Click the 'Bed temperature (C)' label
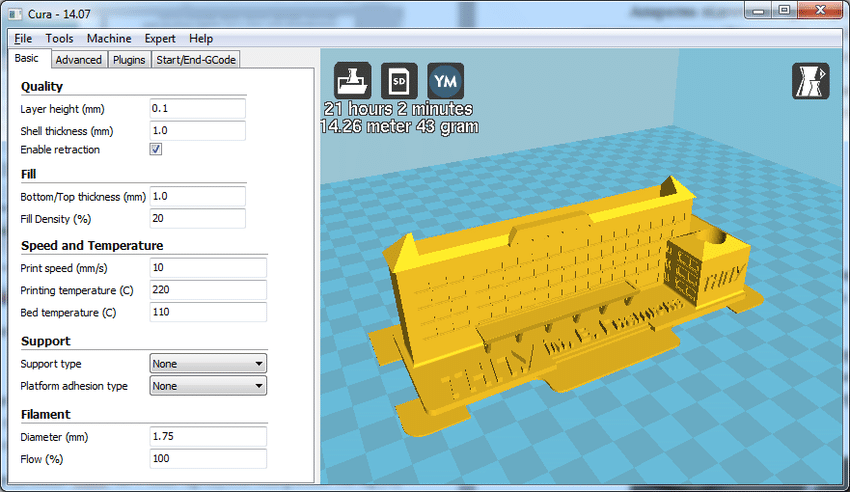The height and width of the screenshot is (492, 850). click(68, 313)
